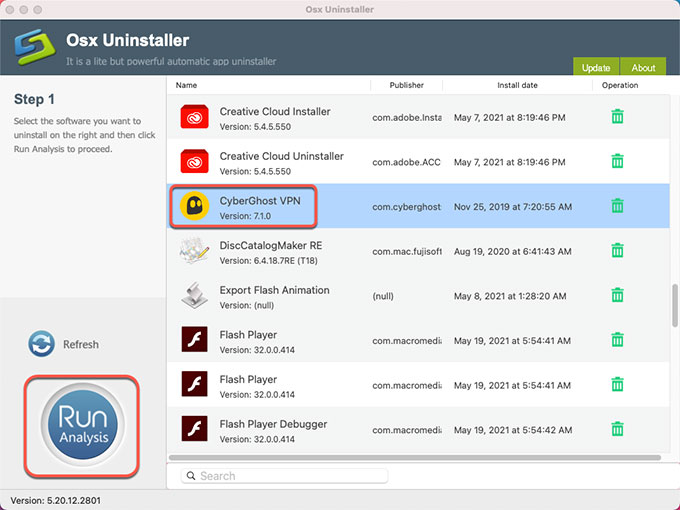Click the Creative Cloud Uninstaller app icon

tap(194, 161)
